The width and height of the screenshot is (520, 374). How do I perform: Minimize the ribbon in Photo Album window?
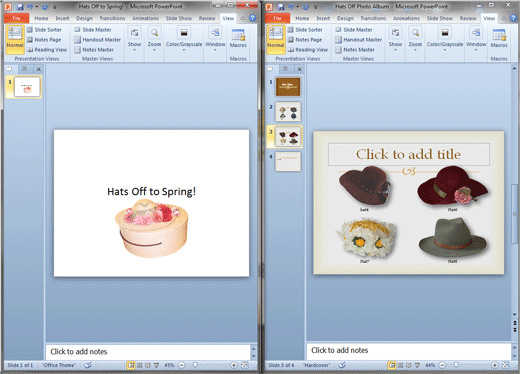click(x=504, y=18)
